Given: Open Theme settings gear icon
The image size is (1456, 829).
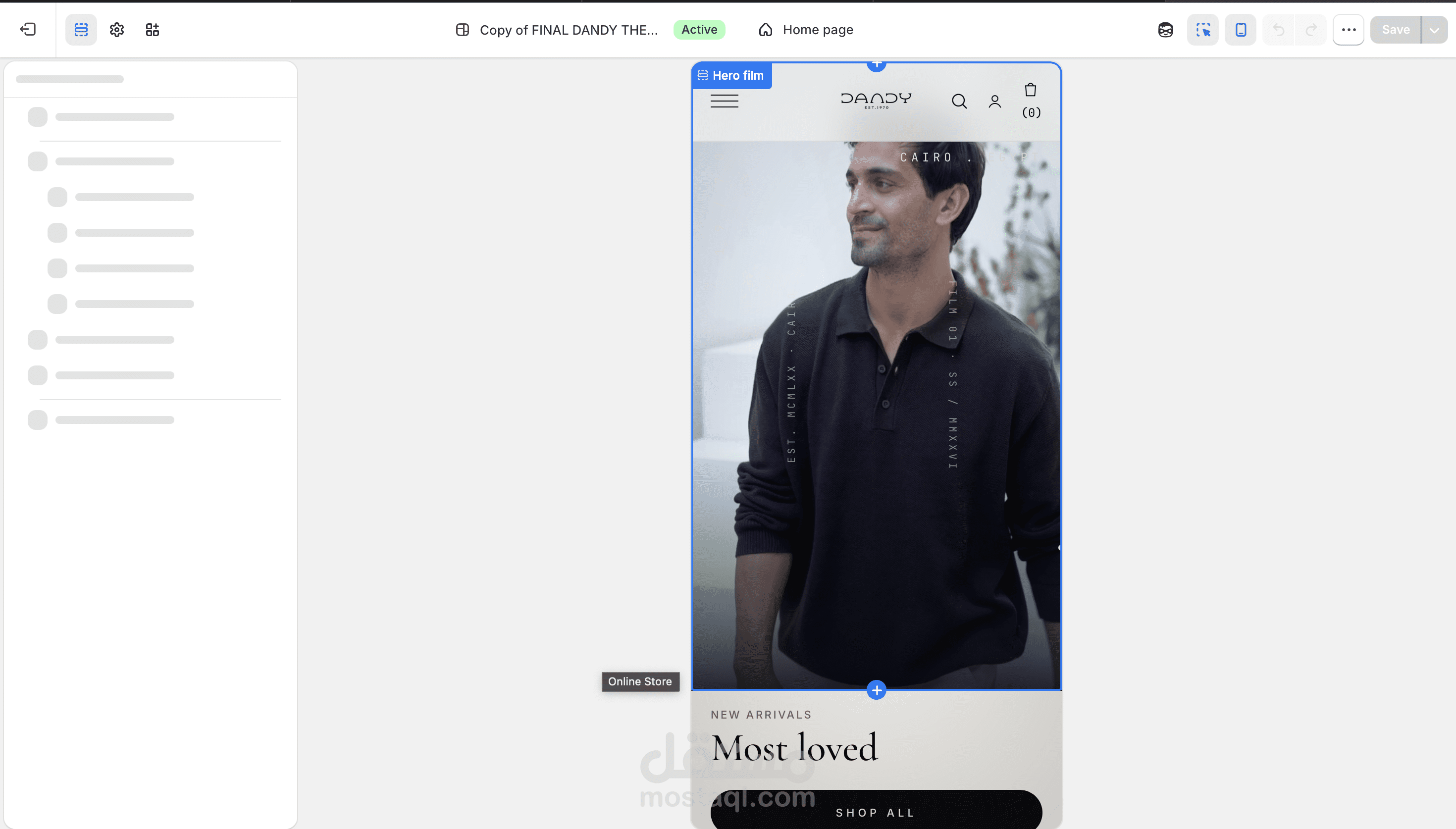Looking at the screenshot, I should (x=117, y=30).
